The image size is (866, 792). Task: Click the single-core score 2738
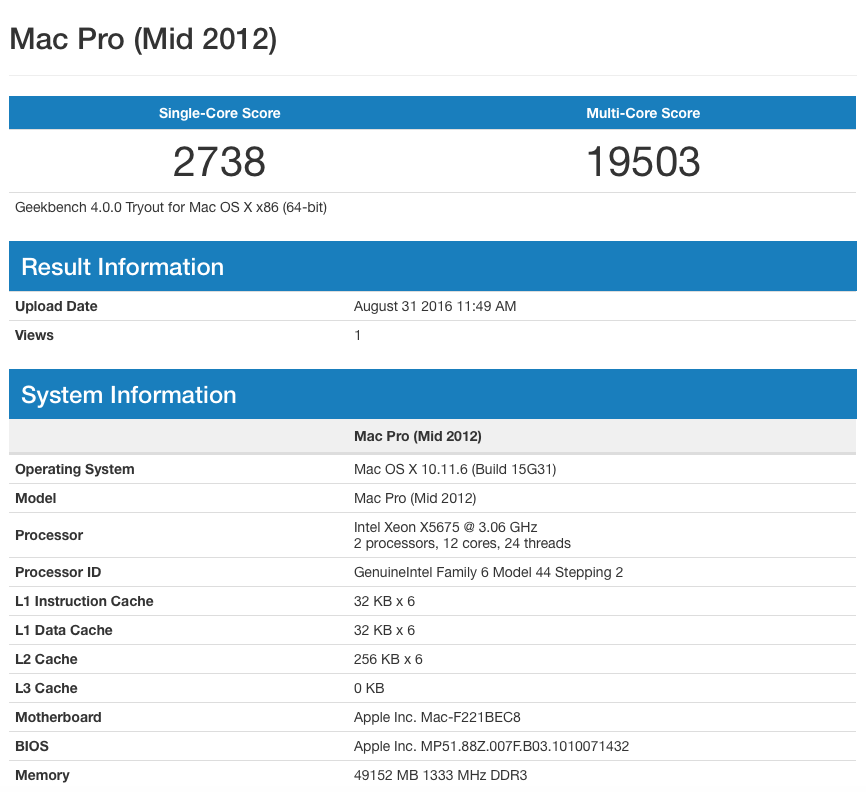click(x=219, y=162)
